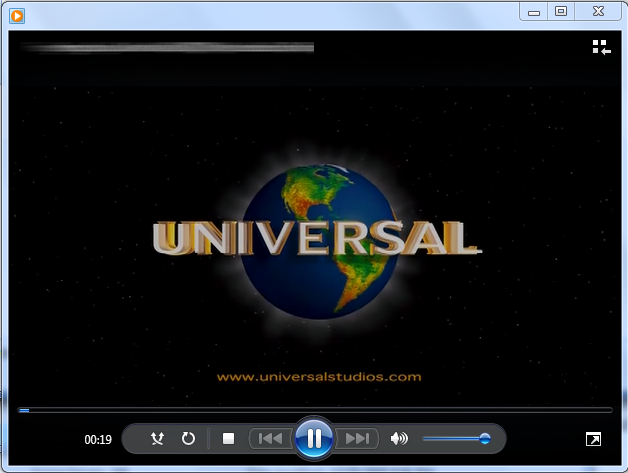The image size is (628, 473).
Task: Enter full screen mode via corner icon
Action: point(593,439)
